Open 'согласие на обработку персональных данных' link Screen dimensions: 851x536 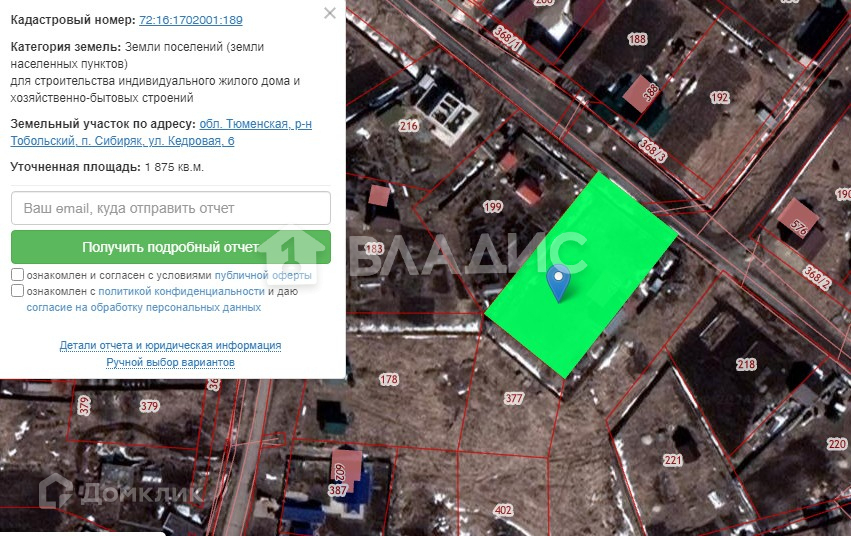pyautogui.click(x=144, y=307)
